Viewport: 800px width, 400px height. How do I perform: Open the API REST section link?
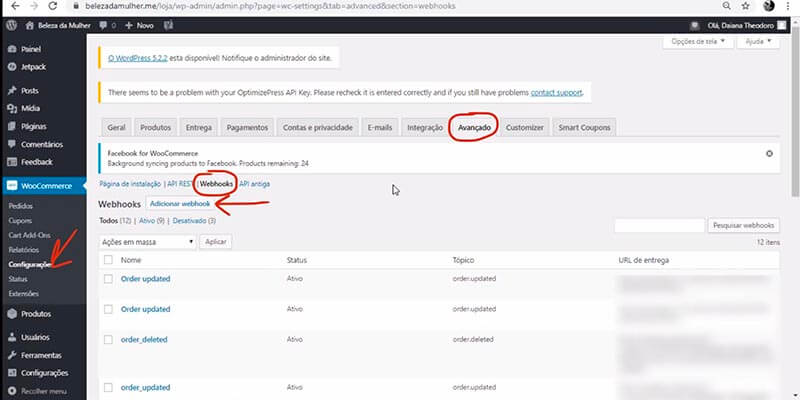coord(181,184)
